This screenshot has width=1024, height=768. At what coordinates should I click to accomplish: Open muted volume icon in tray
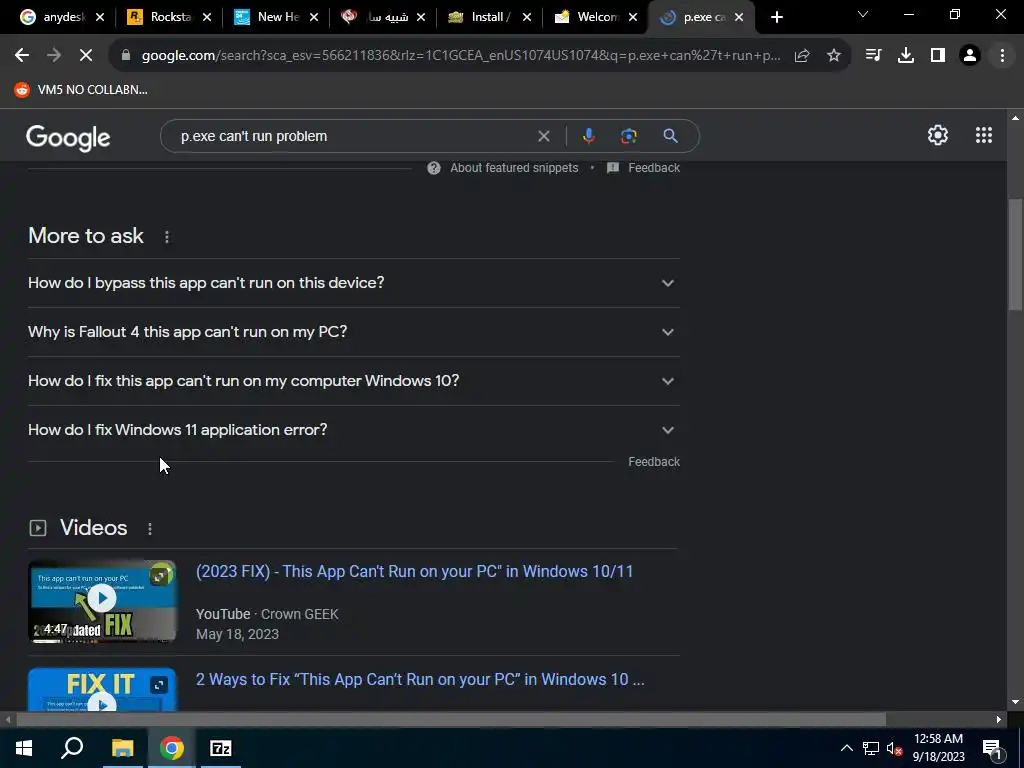895,748
